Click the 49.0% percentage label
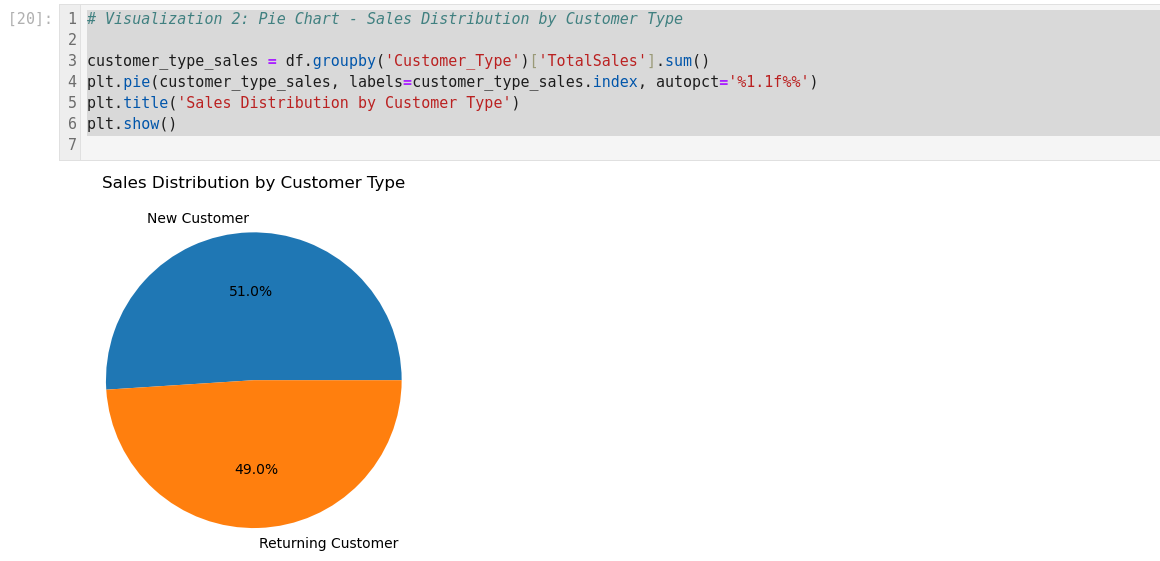1160x561 pixels. (256, 470)
